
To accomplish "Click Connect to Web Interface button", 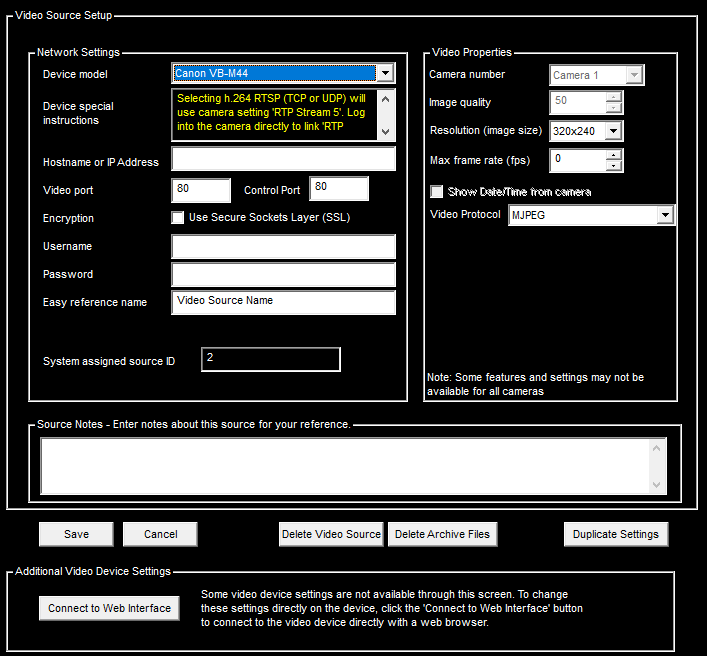I will (109, 608).
